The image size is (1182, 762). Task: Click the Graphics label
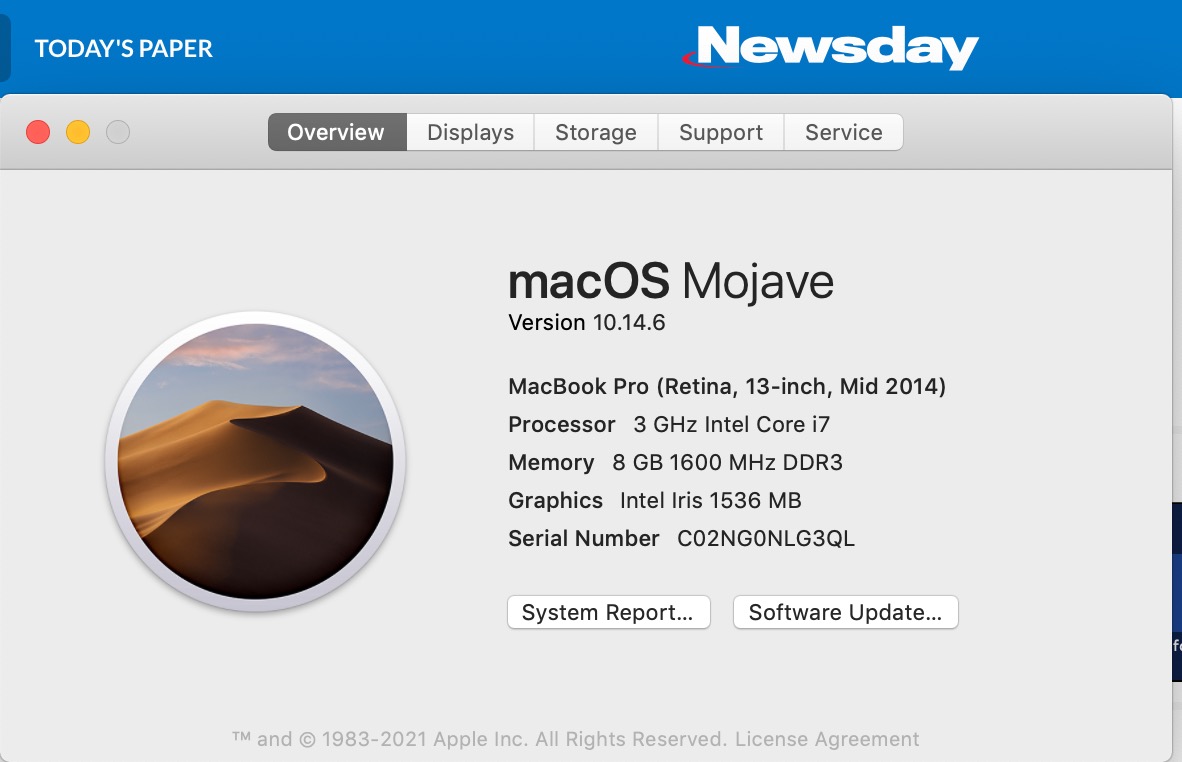(556, 500)
